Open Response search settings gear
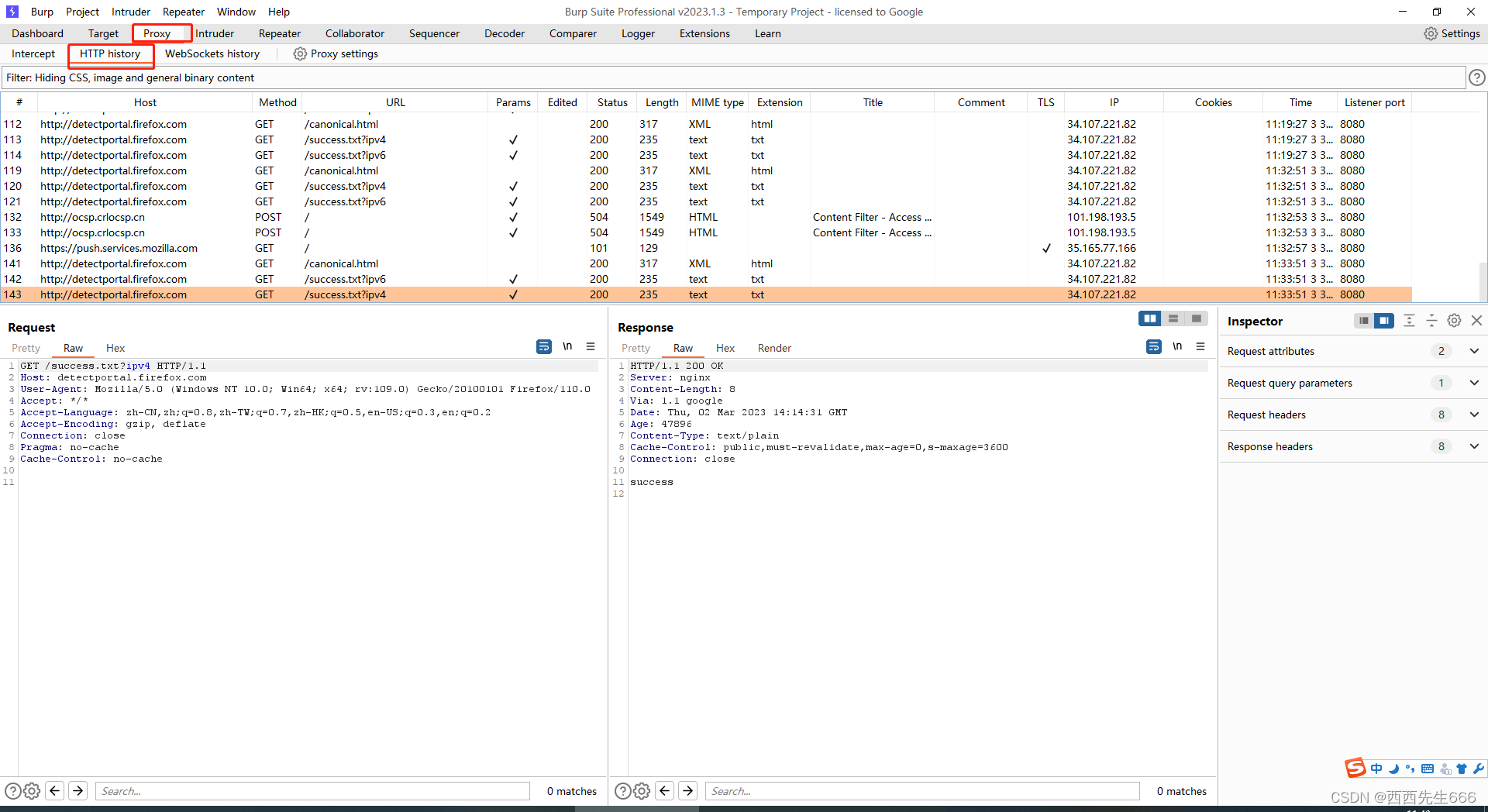 pyautogui.click(x=642, y=791)
